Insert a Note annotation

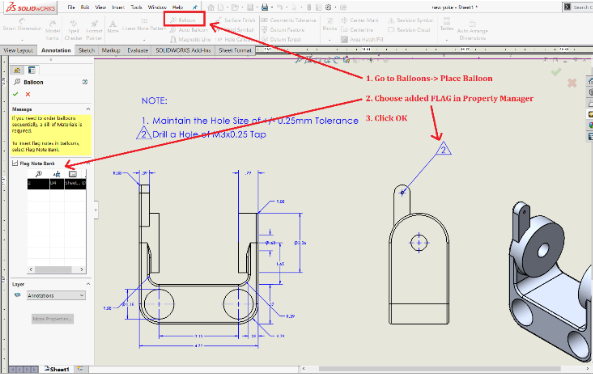113,26
